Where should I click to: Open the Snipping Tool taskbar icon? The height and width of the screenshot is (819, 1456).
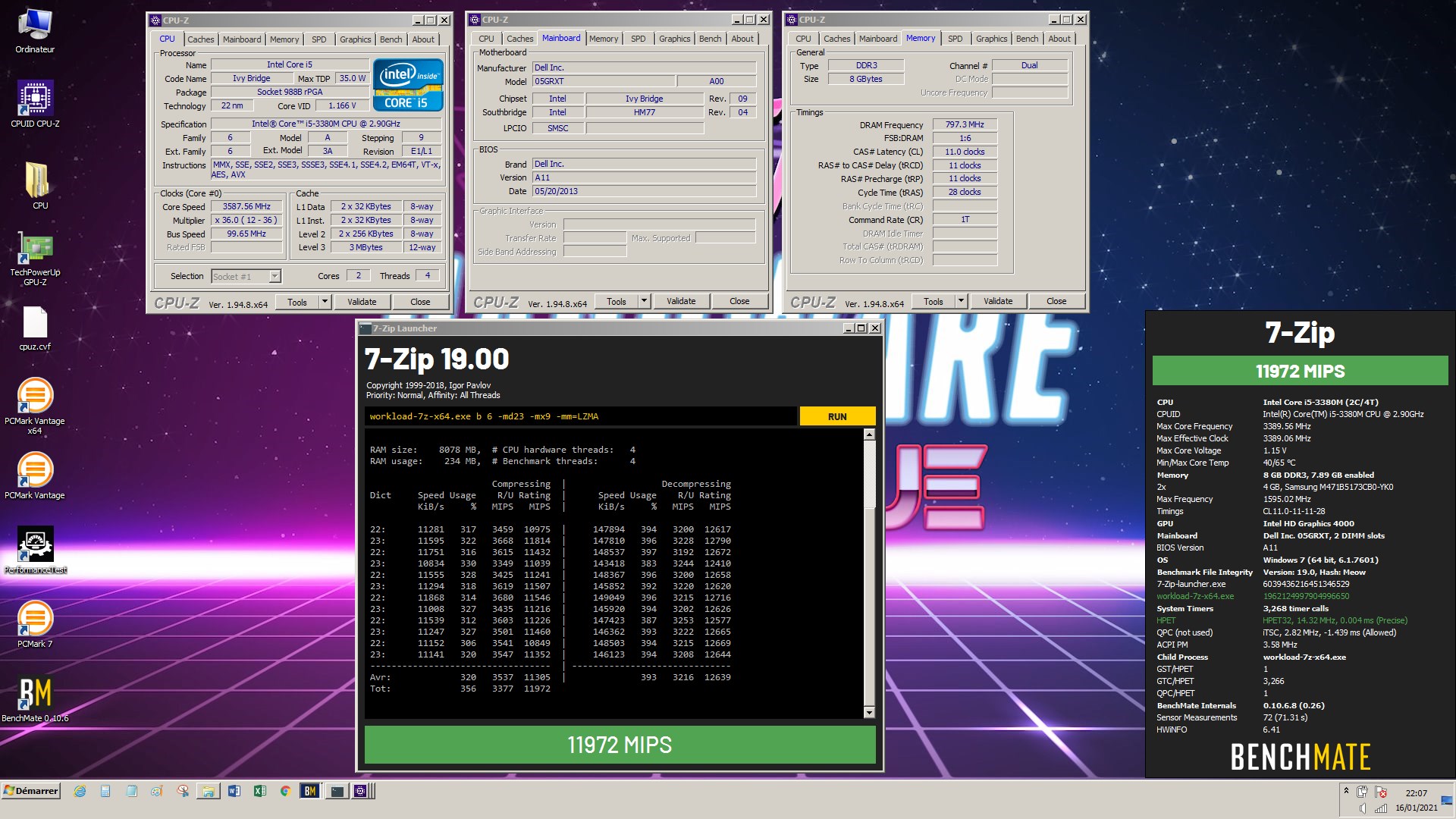183,791
